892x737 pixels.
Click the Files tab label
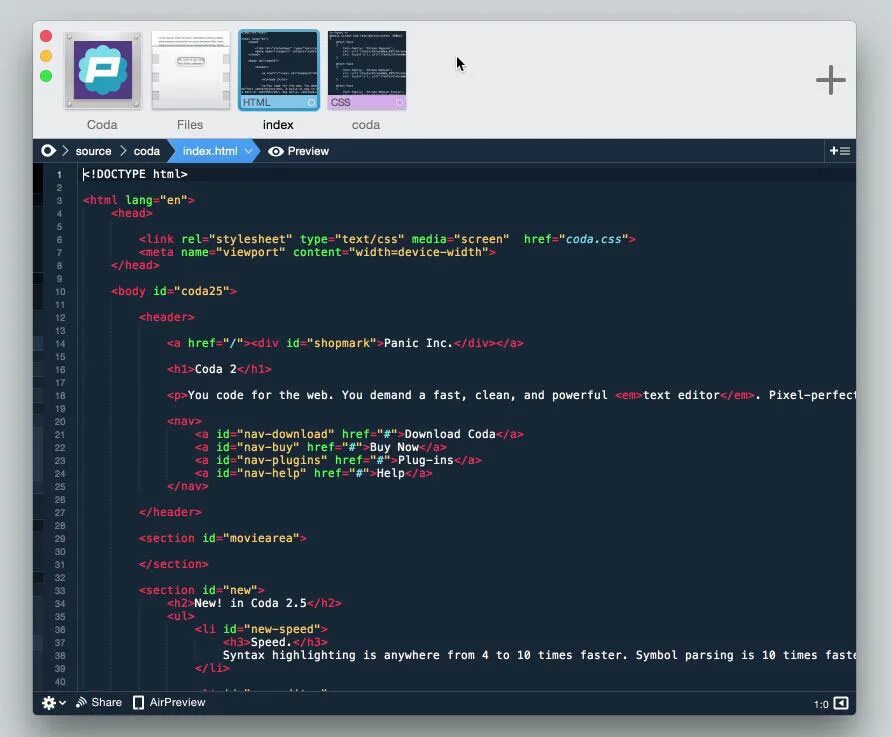click(190, 125)
